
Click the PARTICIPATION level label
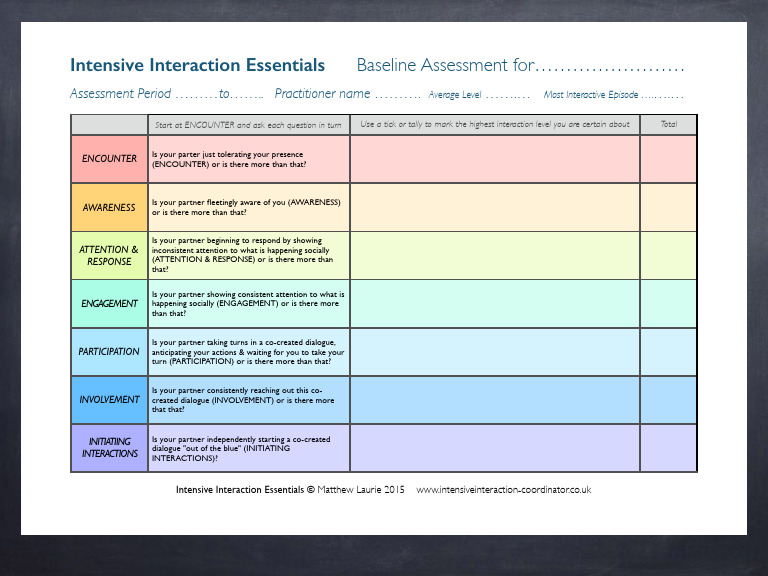tap(109, 352)
